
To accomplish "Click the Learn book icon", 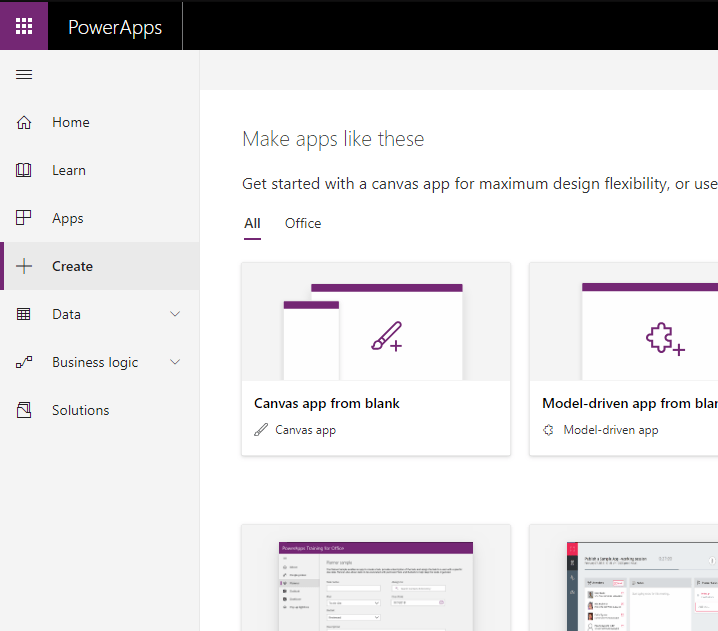I will tap(24, 170).
